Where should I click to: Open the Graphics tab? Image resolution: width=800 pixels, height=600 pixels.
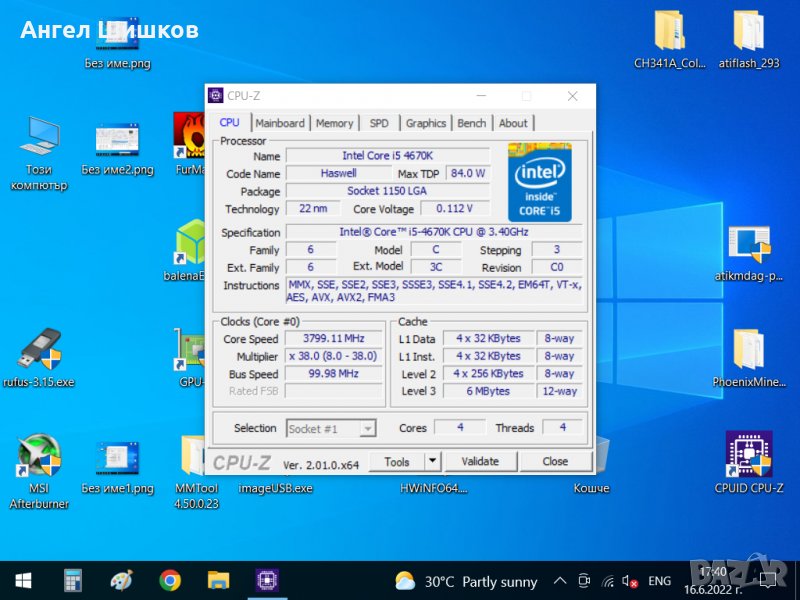pyautogui.click(x=425, y=123)
